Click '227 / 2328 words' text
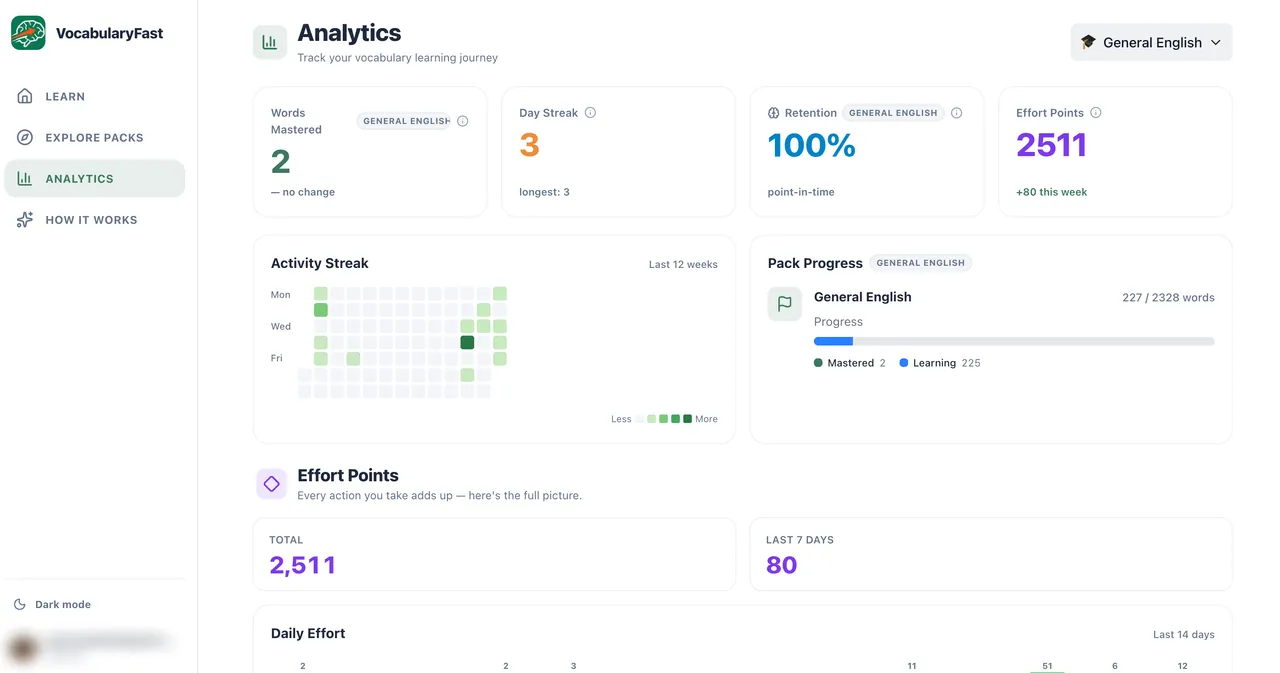The height and width of the screenshot is (673, 1280). [1168, 297]
